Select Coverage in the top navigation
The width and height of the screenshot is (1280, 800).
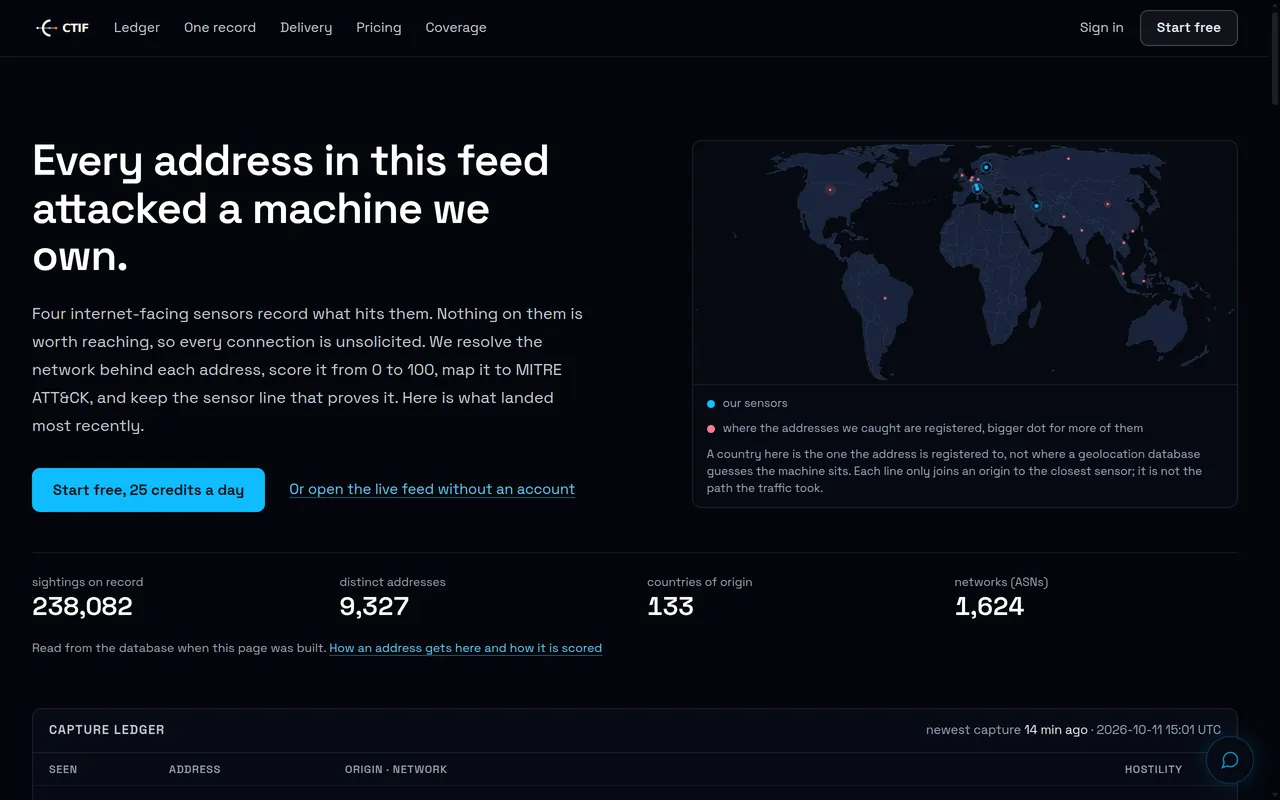(456, 28)
